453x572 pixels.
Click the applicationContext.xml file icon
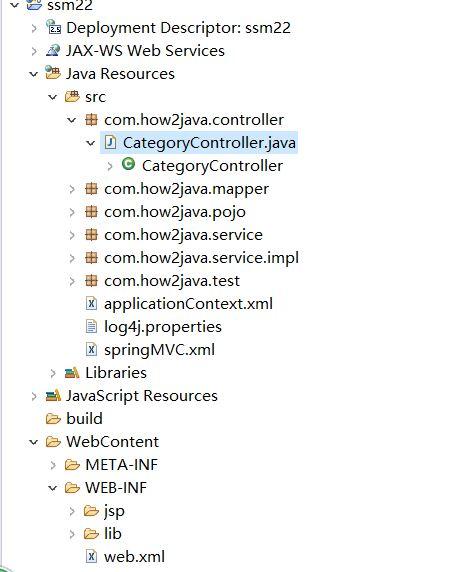click(91, 303)
